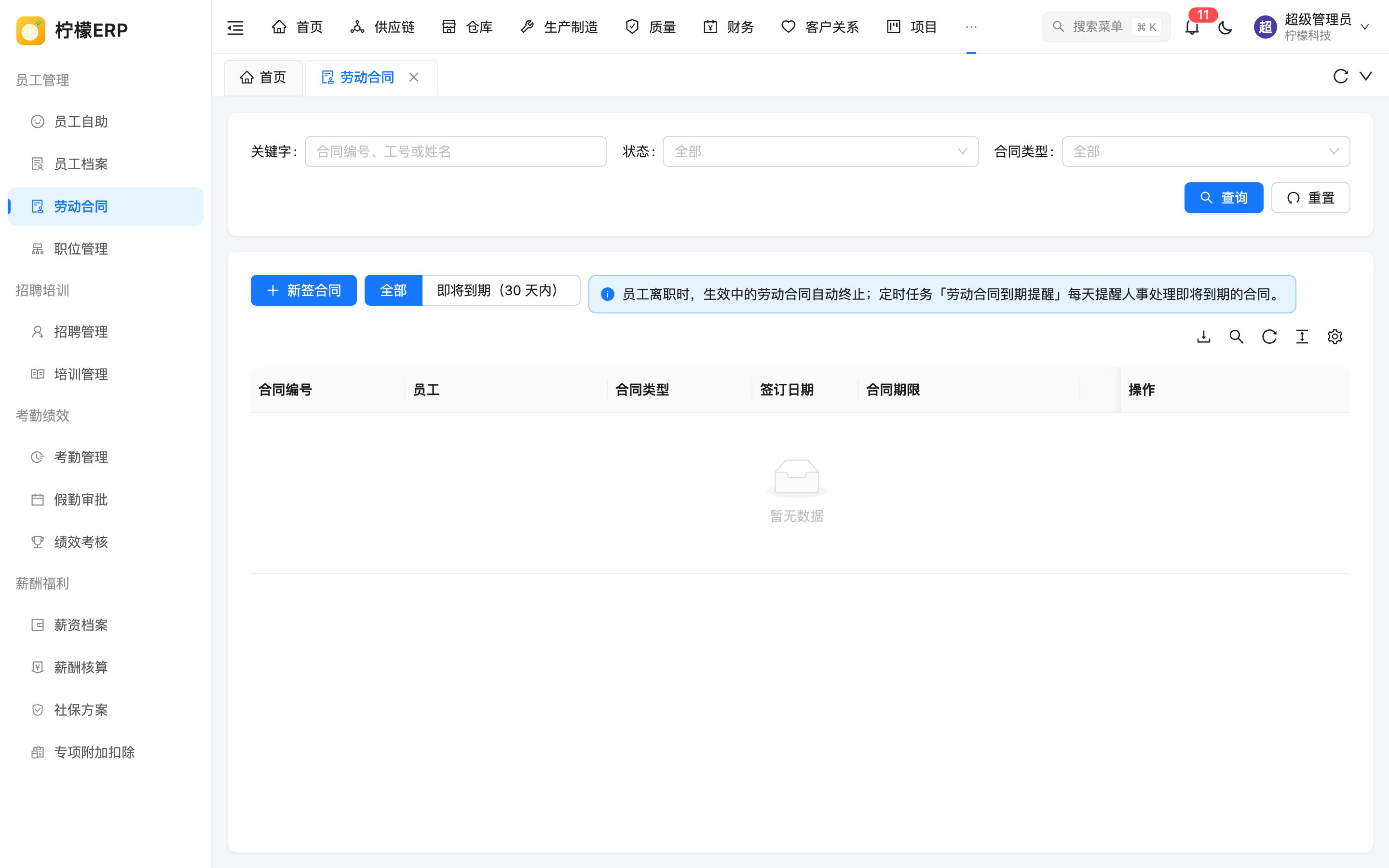
Task: Open the more modules ellipsis menu
Action: pyautogui.click(x=971, y=27)
